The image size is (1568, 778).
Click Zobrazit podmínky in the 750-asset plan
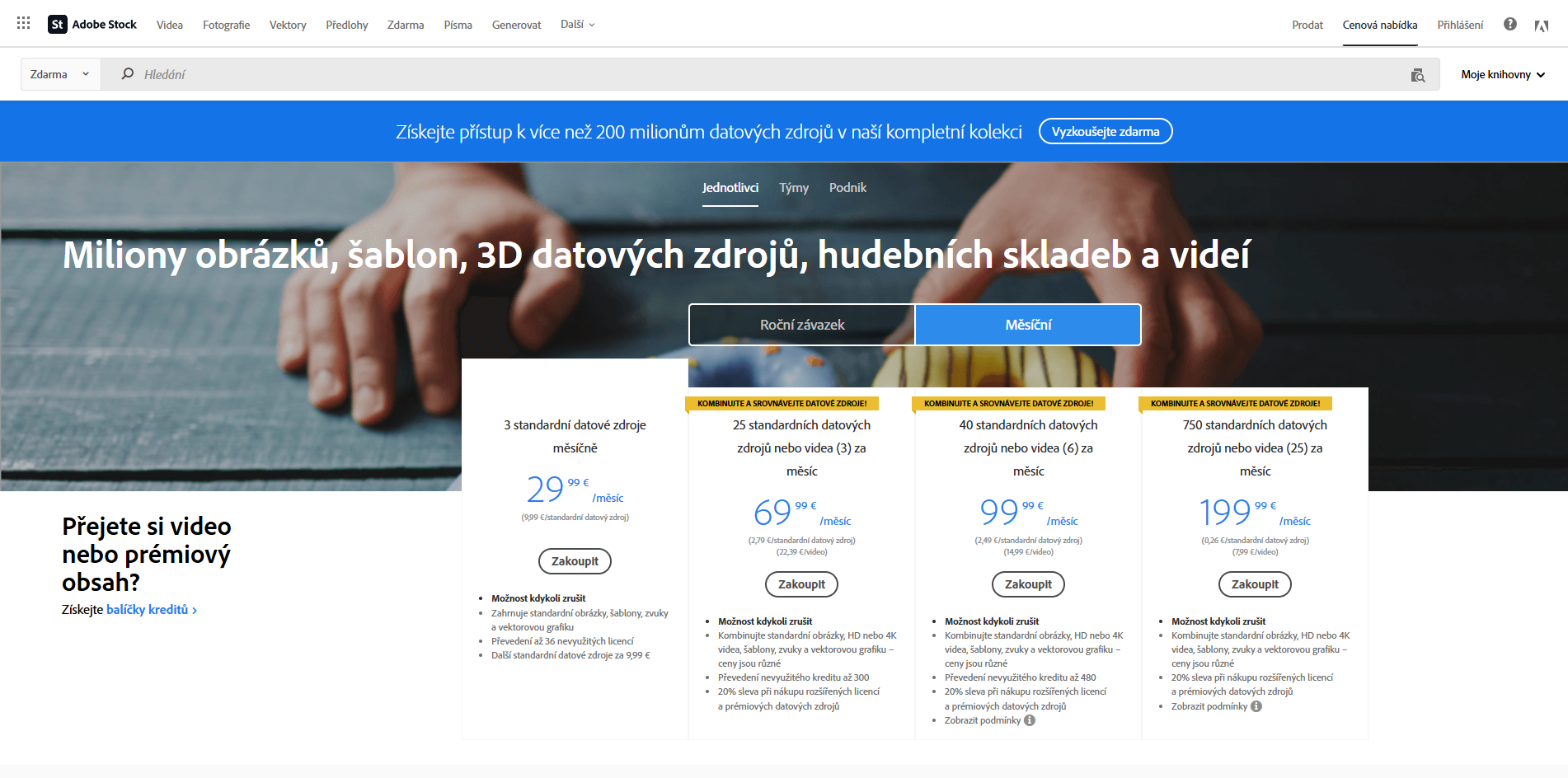coord(1209,706)
